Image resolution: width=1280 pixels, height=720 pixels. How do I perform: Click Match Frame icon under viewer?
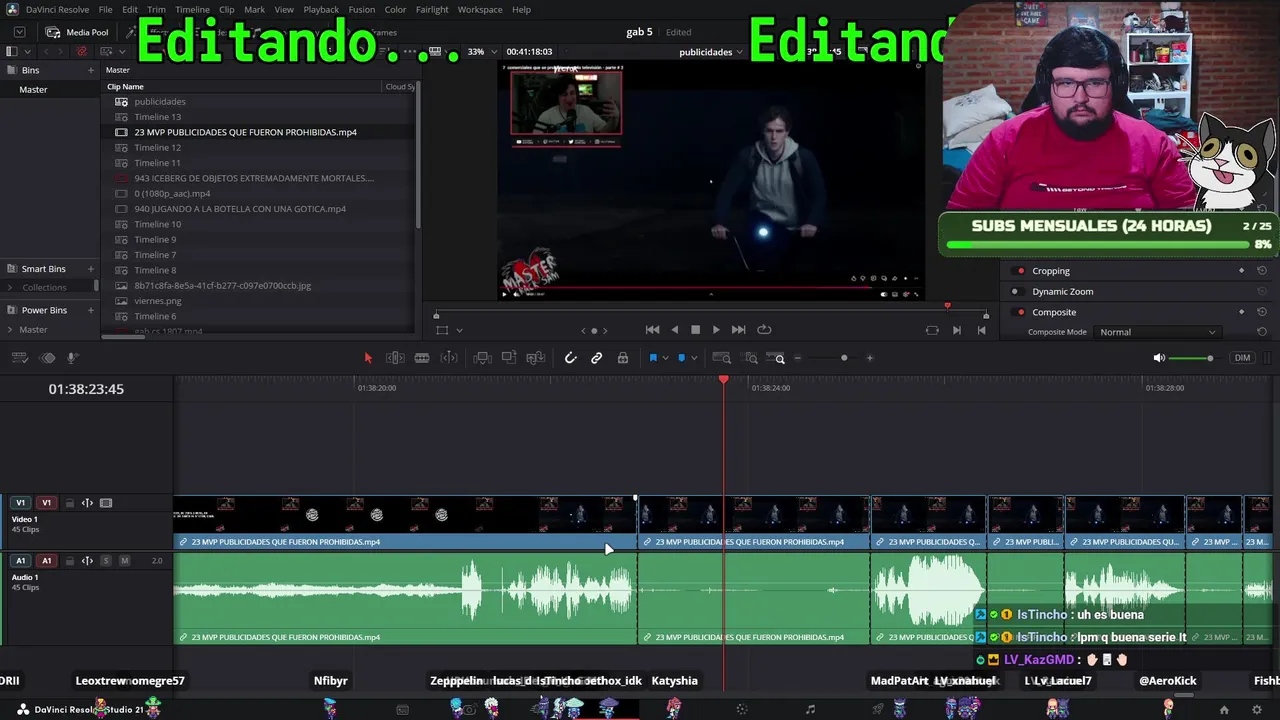coord(932,330)
